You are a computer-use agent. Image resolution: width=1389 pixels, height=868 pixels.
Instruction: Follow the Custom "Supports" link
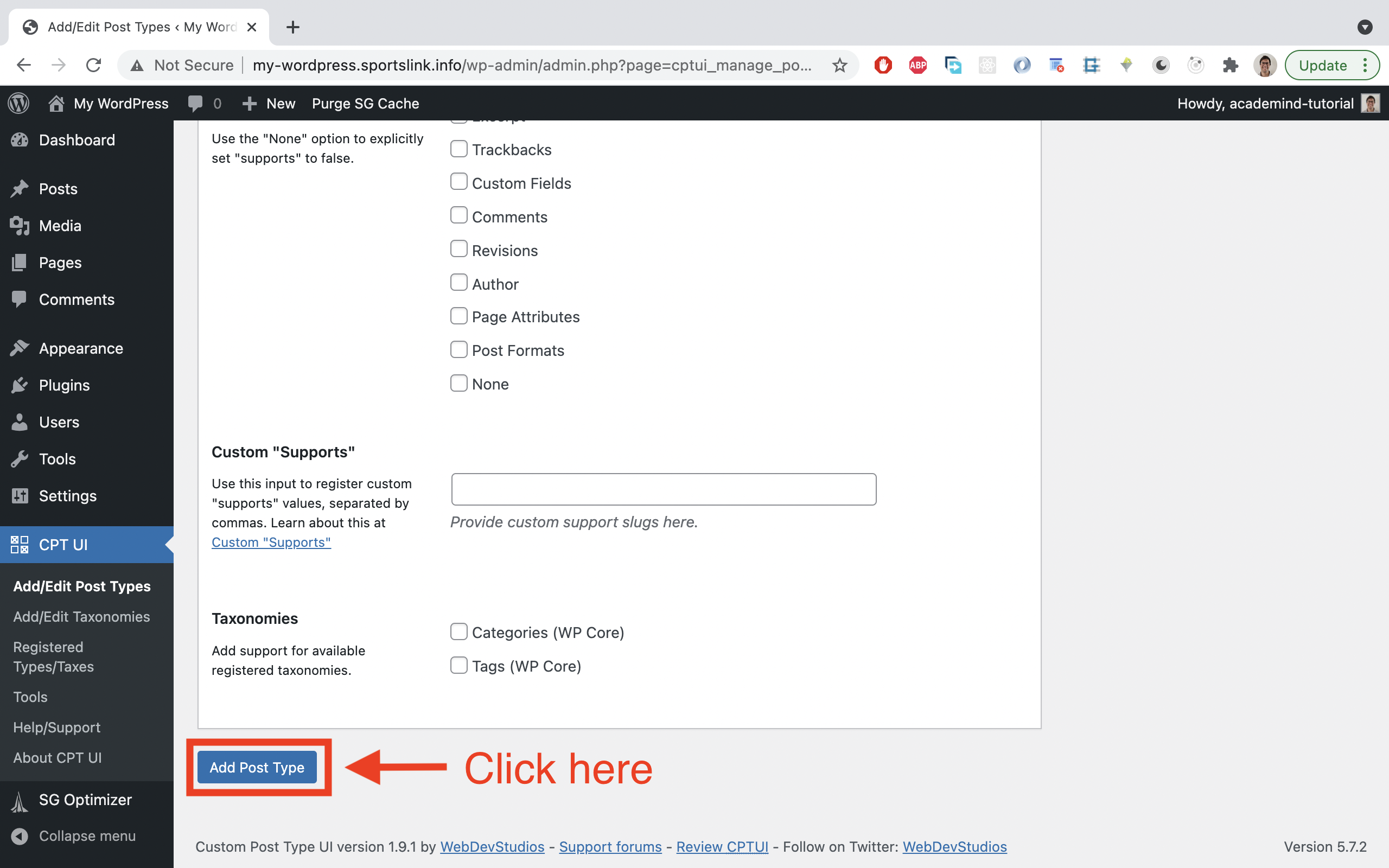click(271, 542)
